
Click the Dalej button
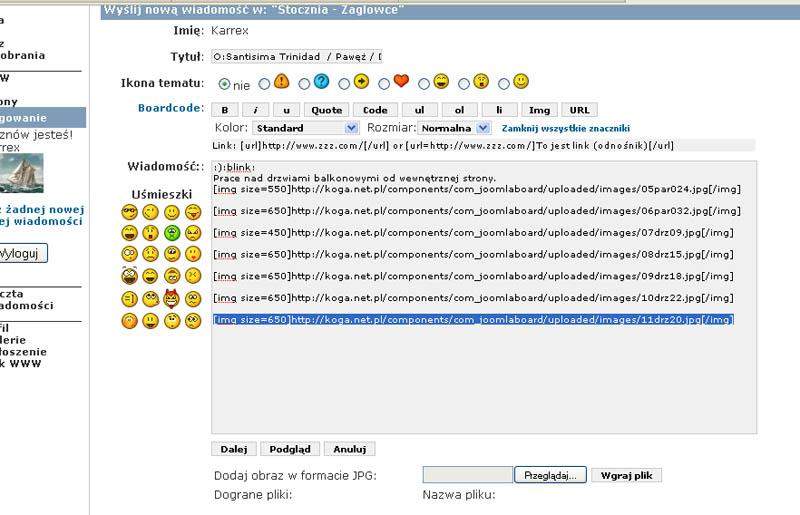tap(235, 450)
